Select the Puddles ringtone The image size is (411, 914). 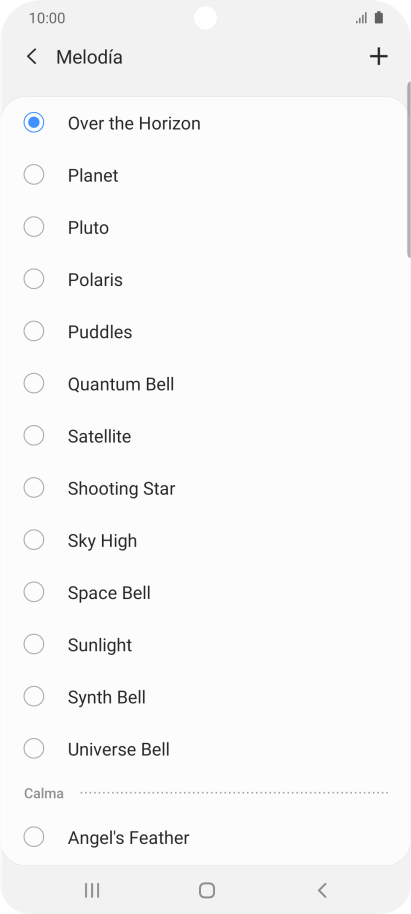(205, 332)
